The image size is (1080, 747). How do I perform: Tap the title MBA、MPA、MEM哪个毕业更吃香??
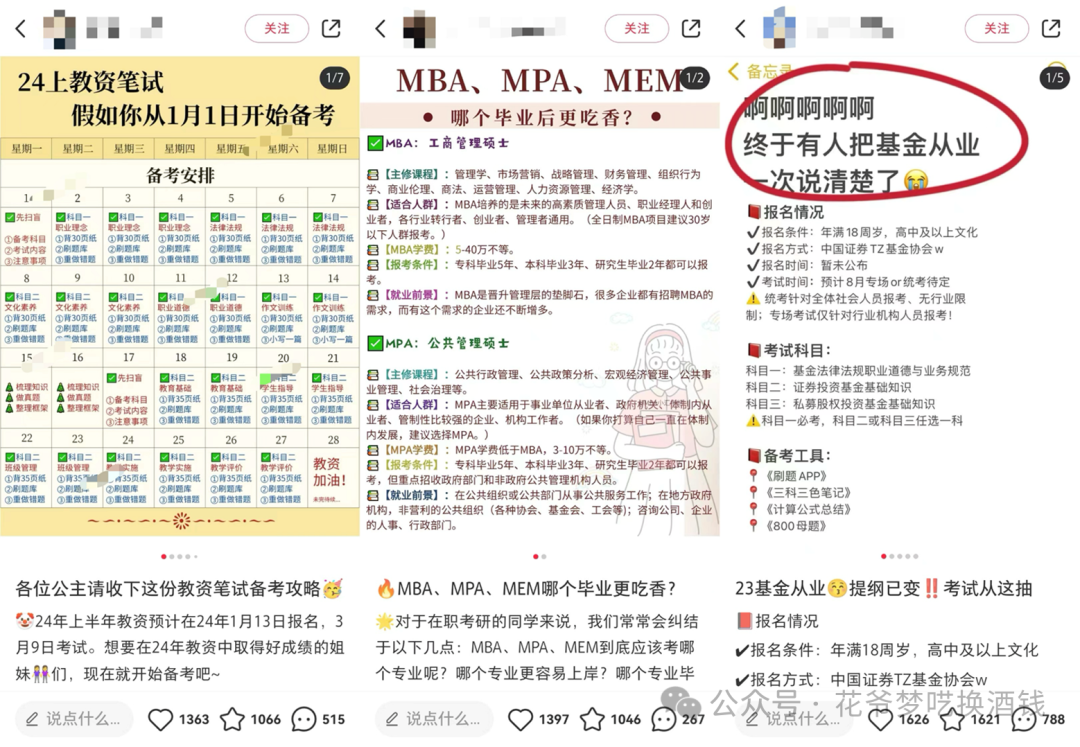coord(526,589)
